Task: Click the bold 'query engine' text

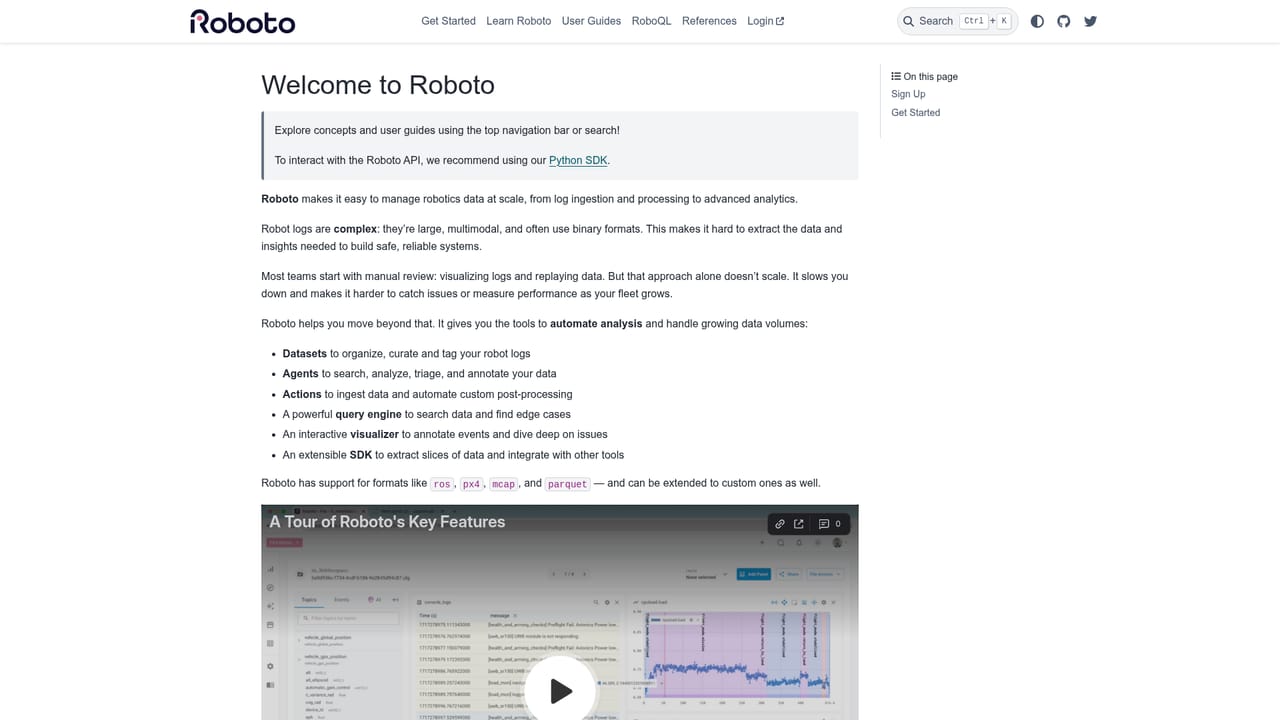Action: click(368, 414)
